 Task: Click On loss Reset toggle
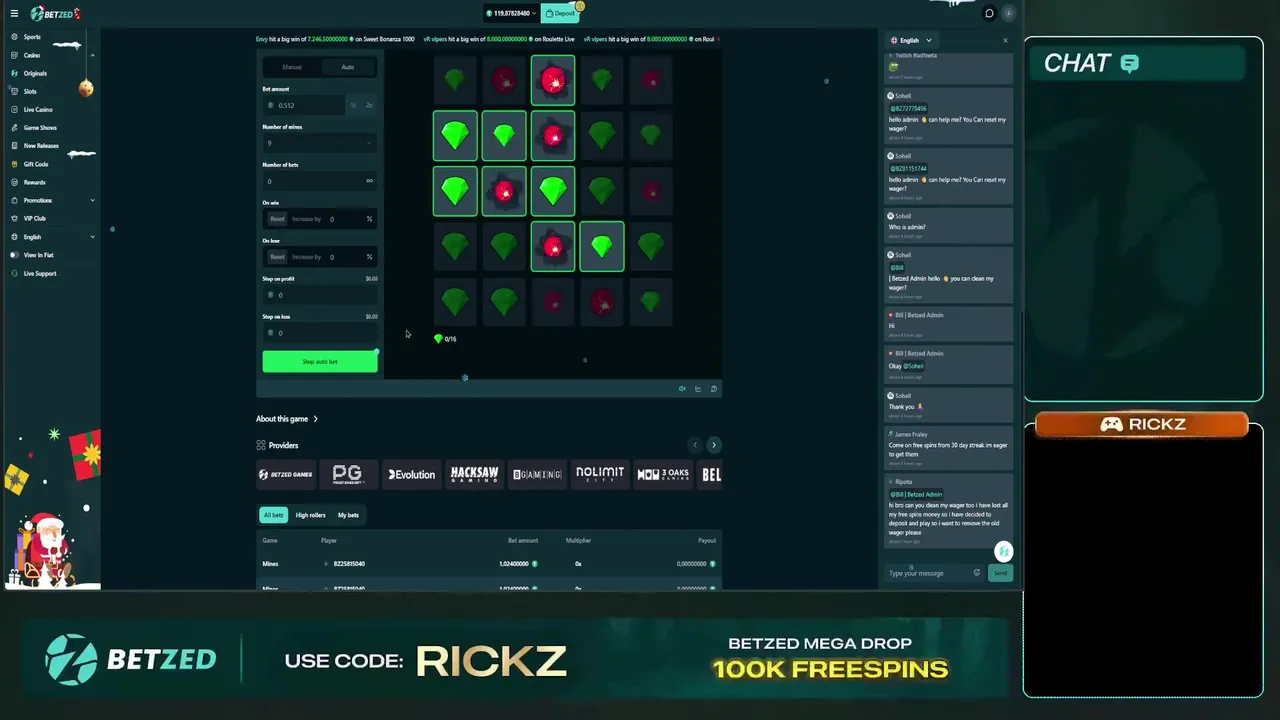[277, 257]
